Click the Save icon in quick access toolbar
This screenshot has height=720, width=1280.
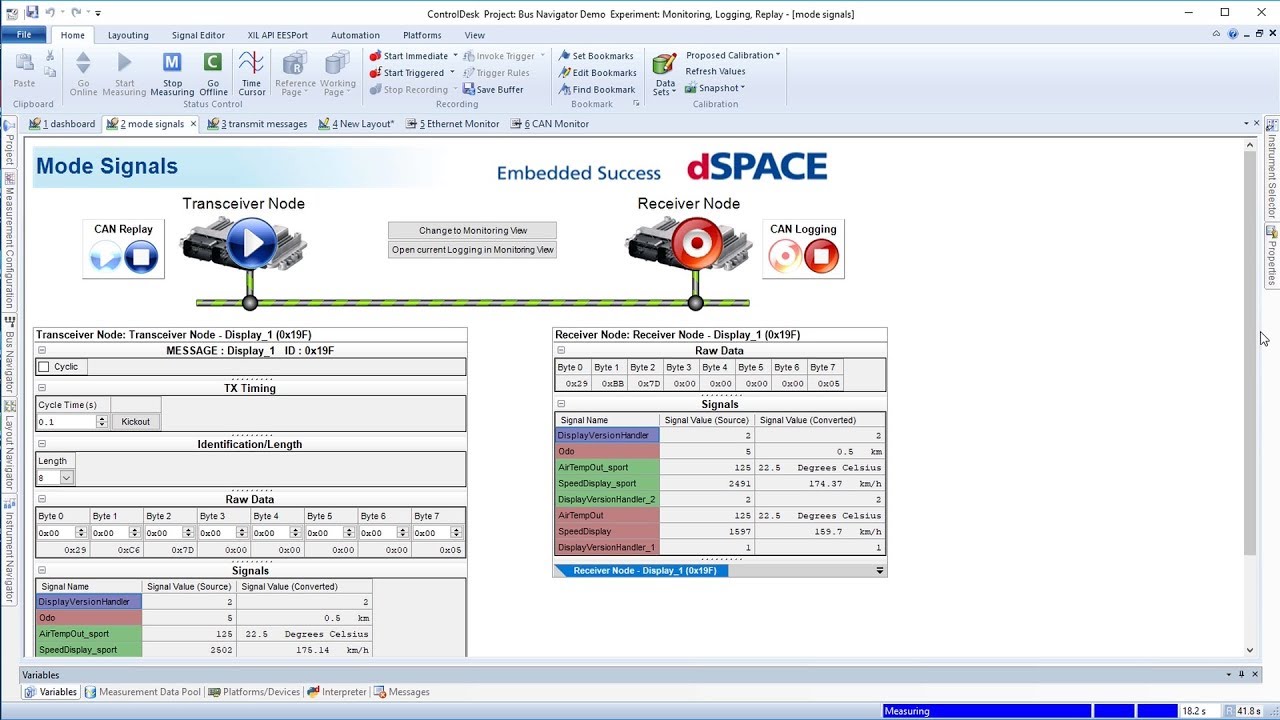pyautogui.click(x=31, y=12)
